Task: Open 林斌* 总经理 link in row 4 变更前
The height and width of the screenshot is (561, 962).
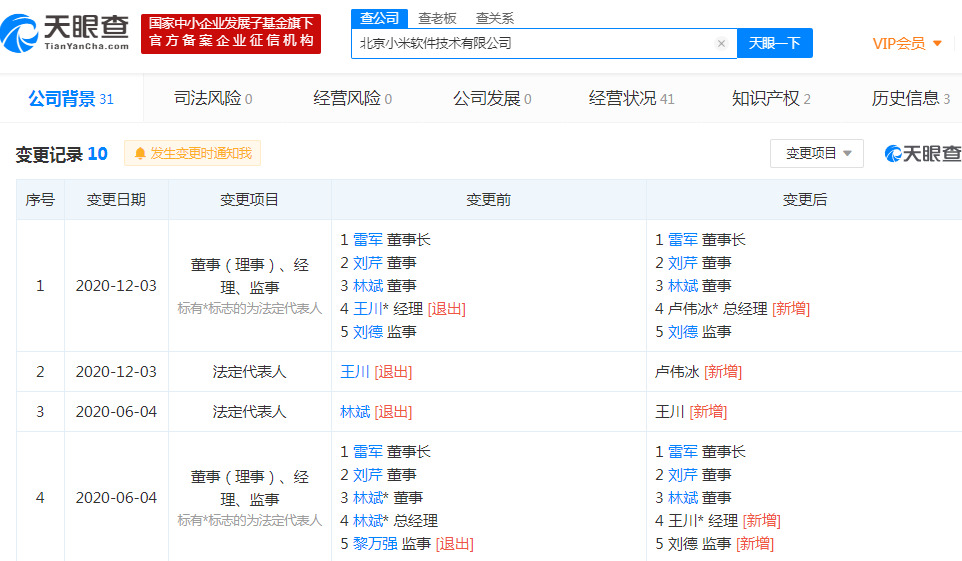Action: (x=367, y=520)
